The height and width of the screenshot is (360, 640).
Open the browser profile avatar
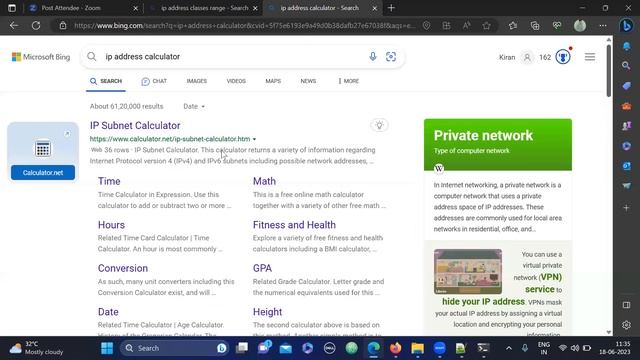(580, 25)
